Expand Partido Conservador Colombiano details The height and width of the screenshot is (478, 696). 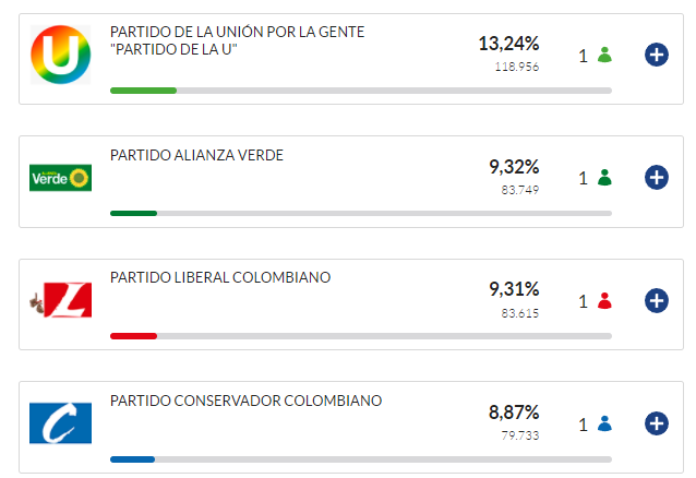656,423
